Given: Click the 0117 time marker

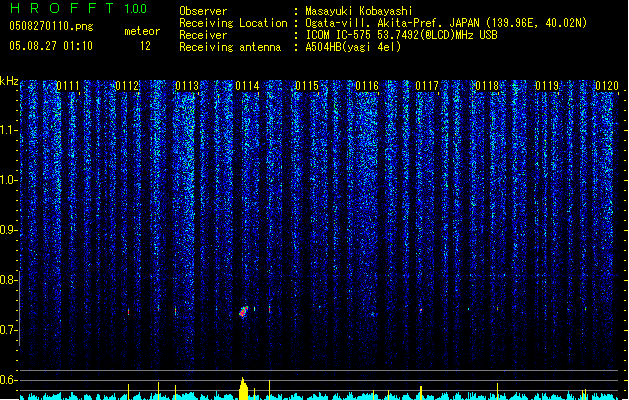Looking at the screenshot, I should (x=427, y=86).
